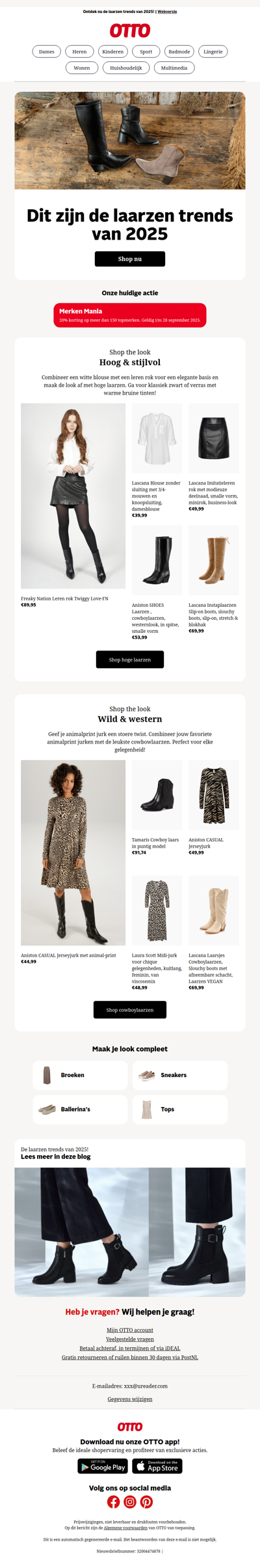View the Tamaris Cowboy laars product image
This screenshot has height=1568, width=260.
point(157,795)
